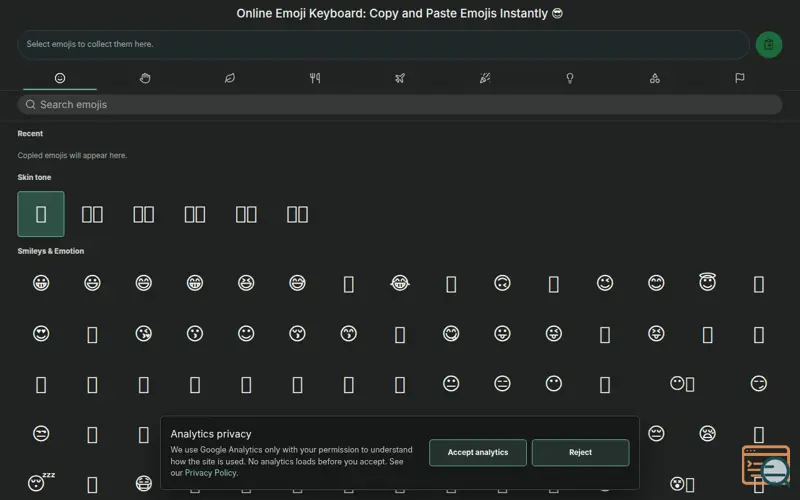Select the face without mouth emoji
The width and height of the screenshot is (800, 500).
pos(554,383)
